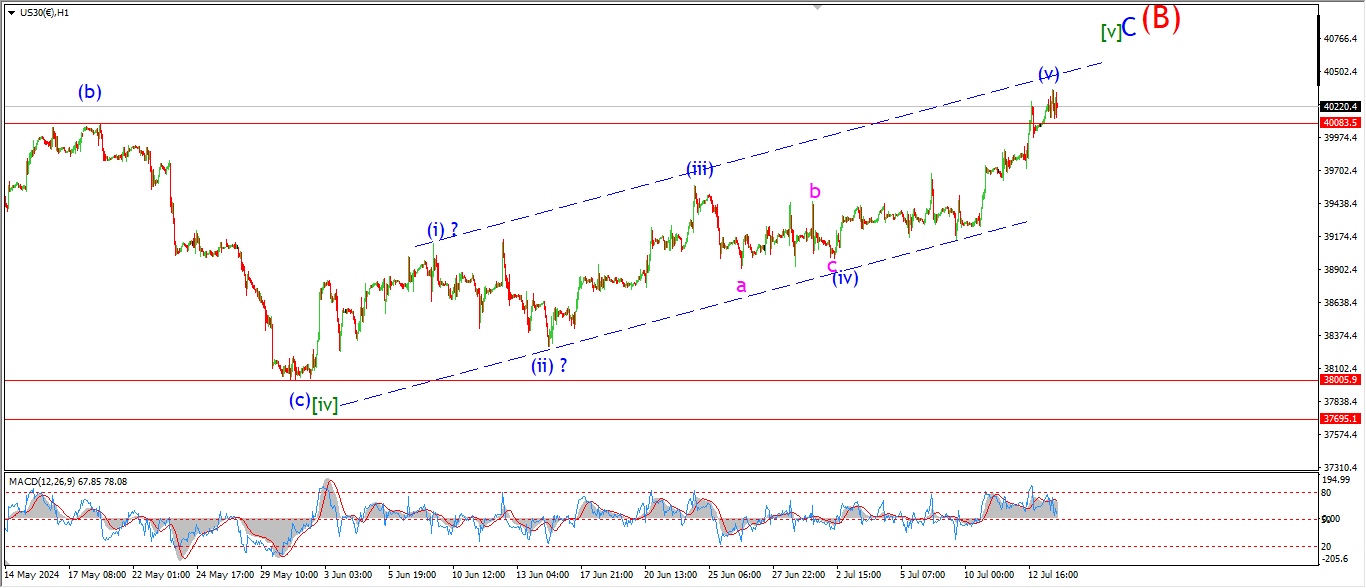The height and width of the screenshot is (588, 1366).
Task: Click the red 40083.5 price level tag
Action: tap(1339, 123)
